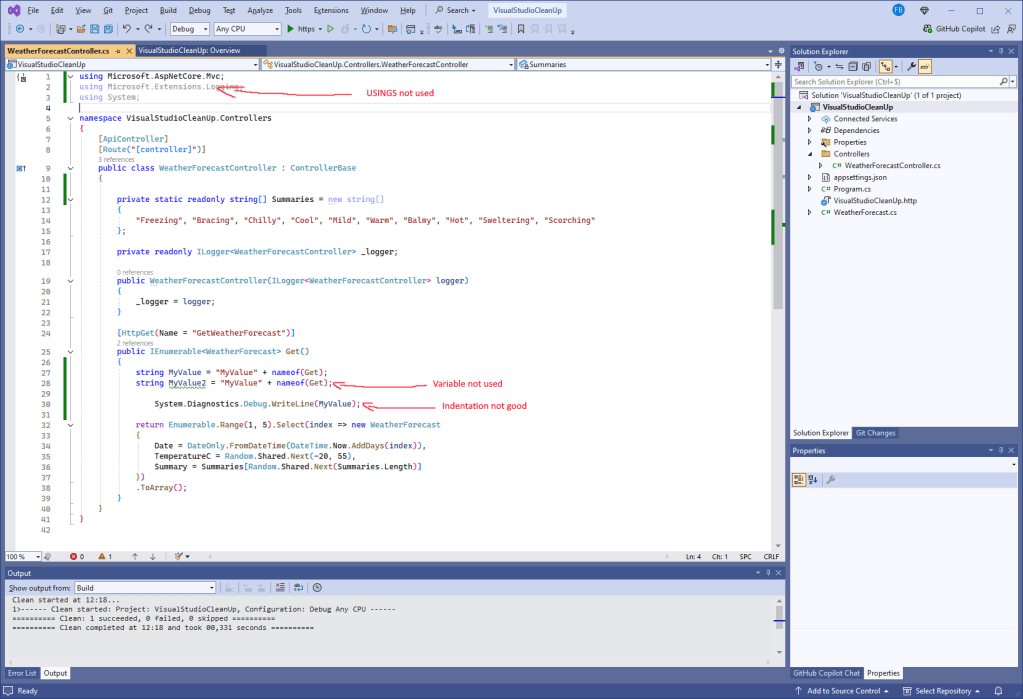The width and height of the screenshot is (1023, 699).
Task: Expand the Dependencies node in Solution Explorer
Action: [x=810, y=130]
